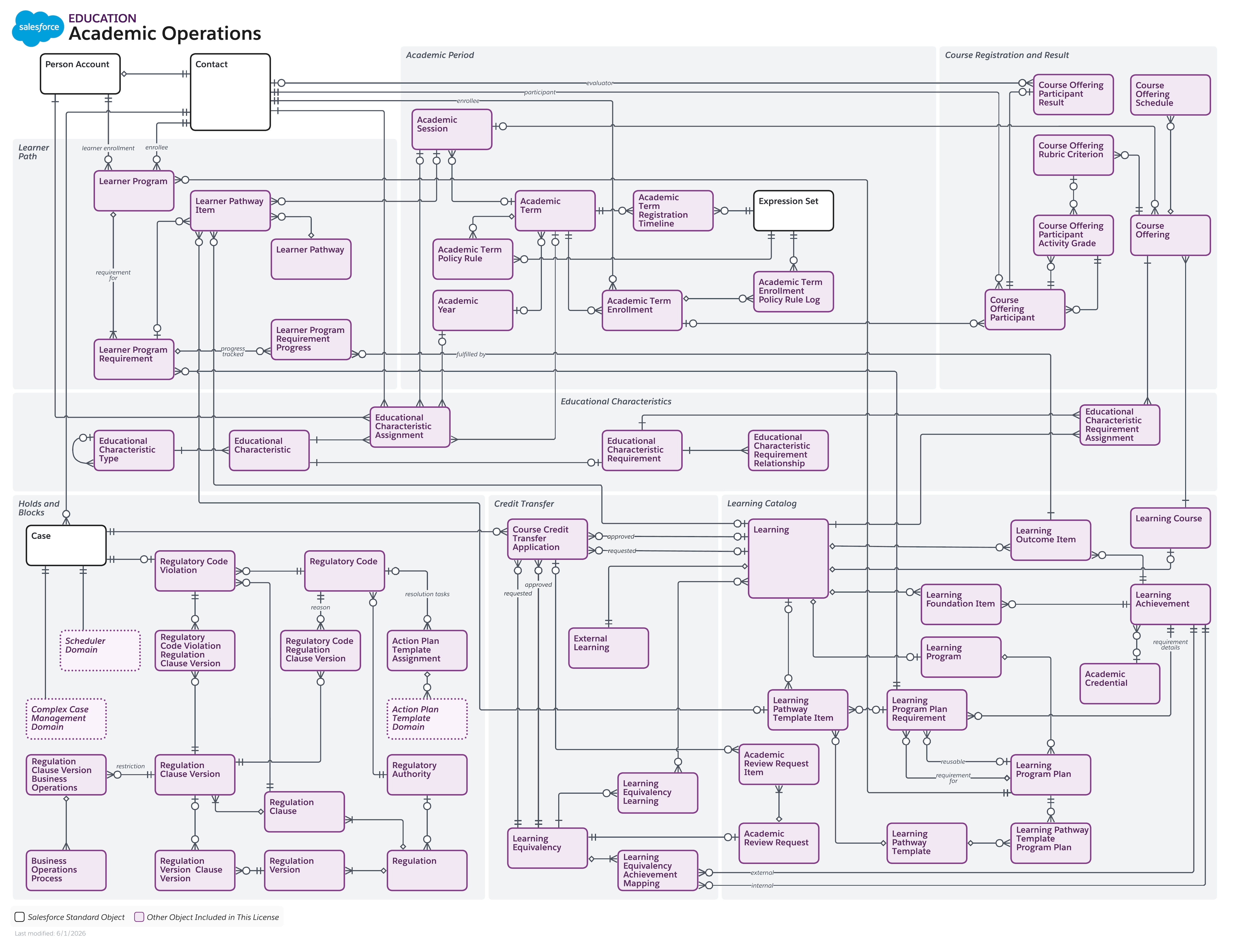Select the Learner Program entity
Image resolution: width=1238 pixels, height=952 pixels.
[x=134, y=191]
